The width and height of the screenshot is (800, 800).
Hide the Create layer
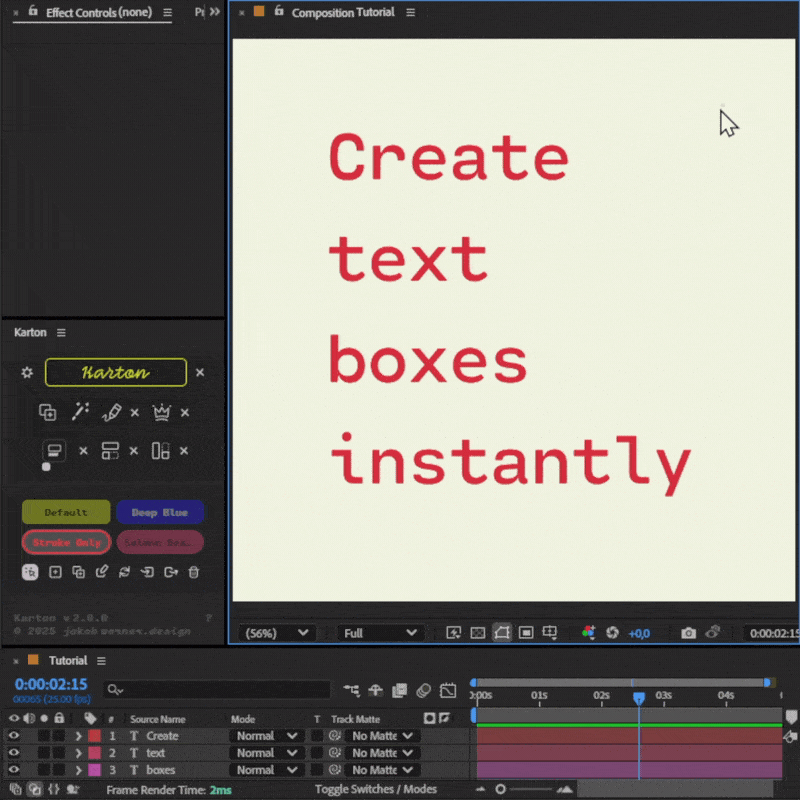point(13,736)
